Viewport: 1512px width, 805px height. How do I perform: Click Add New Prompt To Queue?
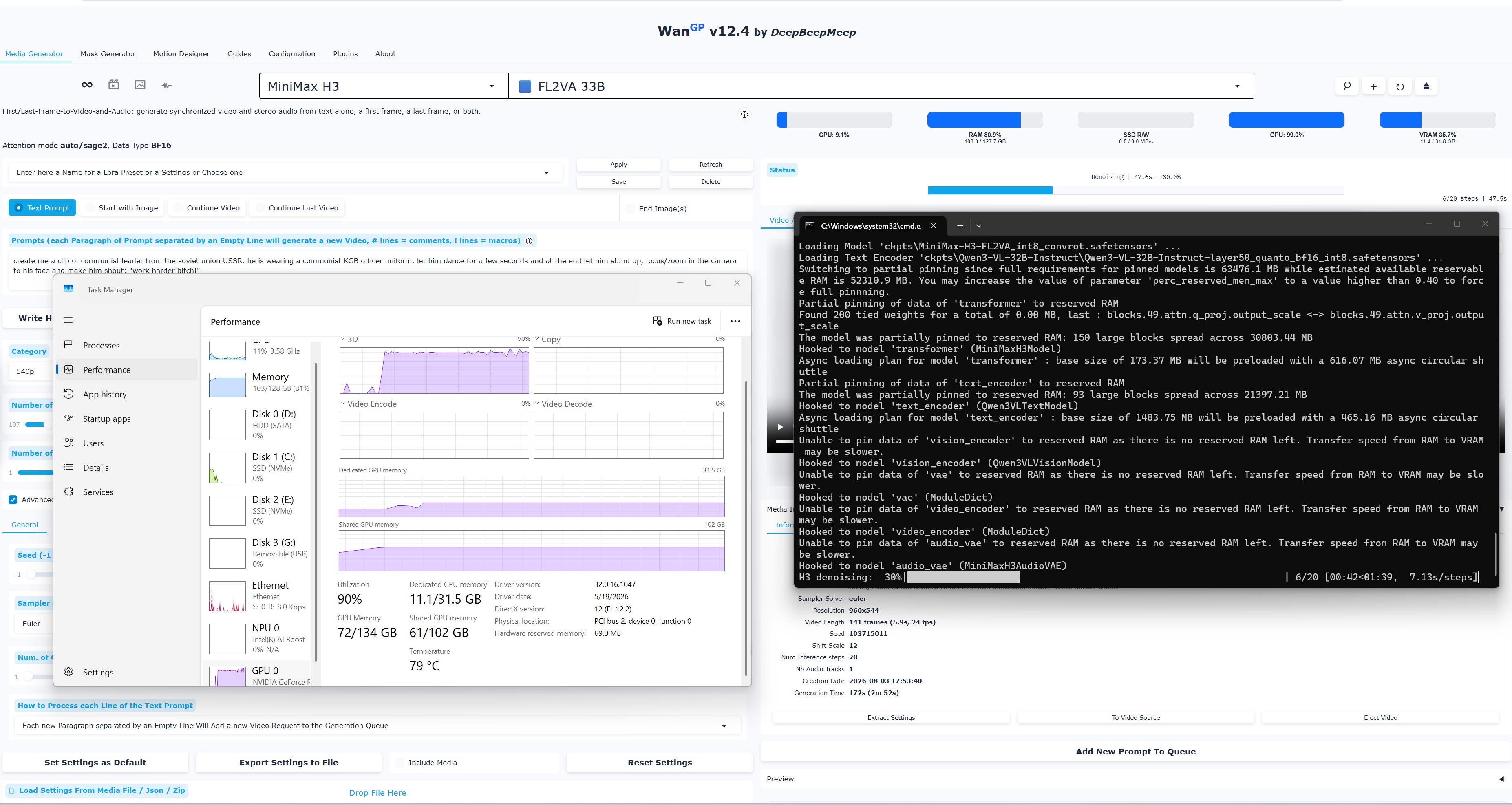tap(1135, 752)
